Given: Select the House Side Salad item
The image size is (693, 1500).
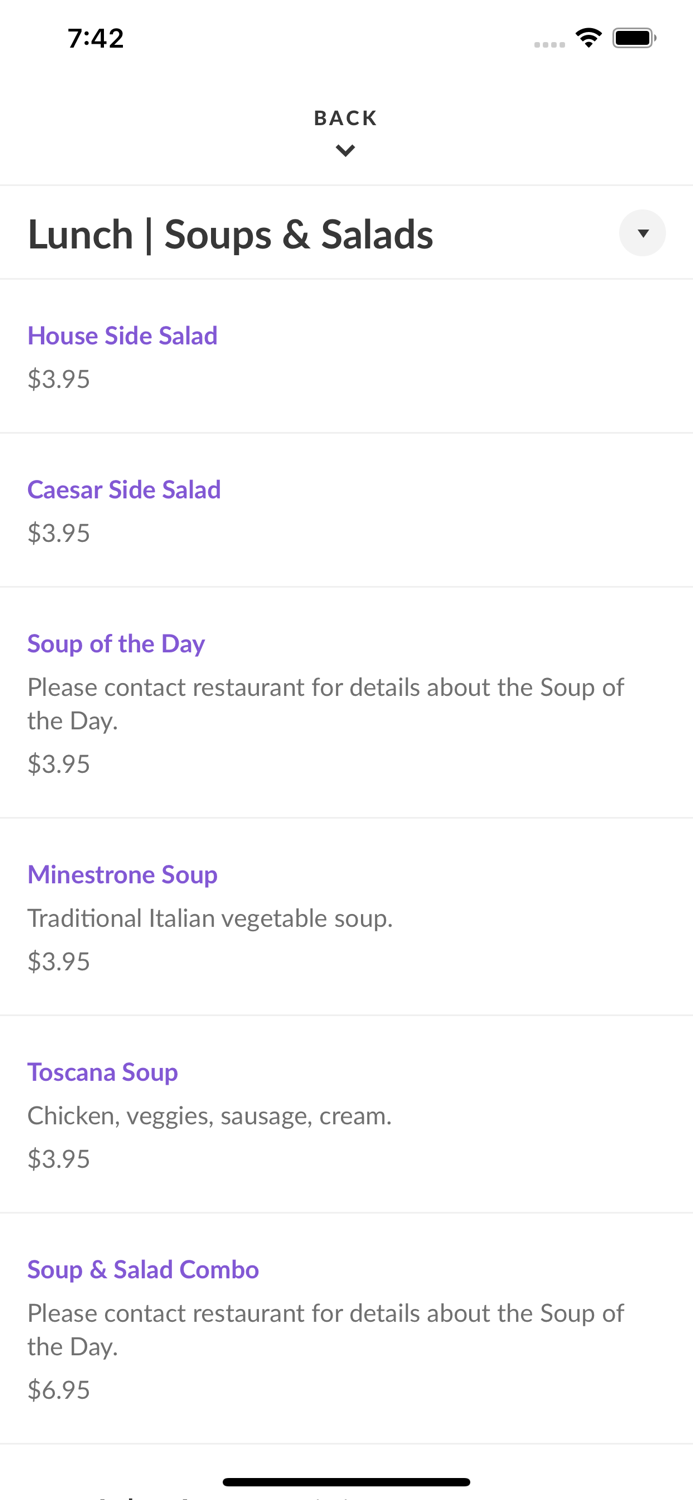Looking at the screenshot, I should tap(122, 336).
